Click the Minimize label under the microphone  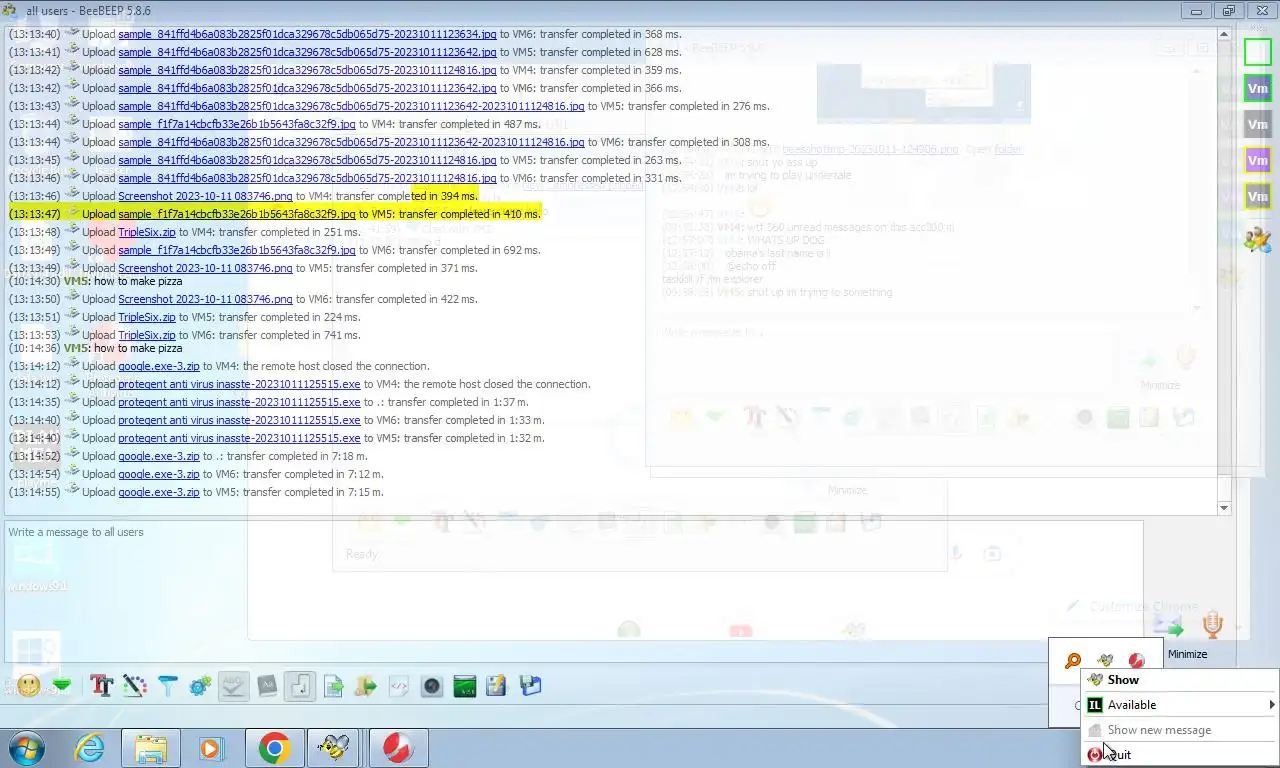[x=1187, y=654]
